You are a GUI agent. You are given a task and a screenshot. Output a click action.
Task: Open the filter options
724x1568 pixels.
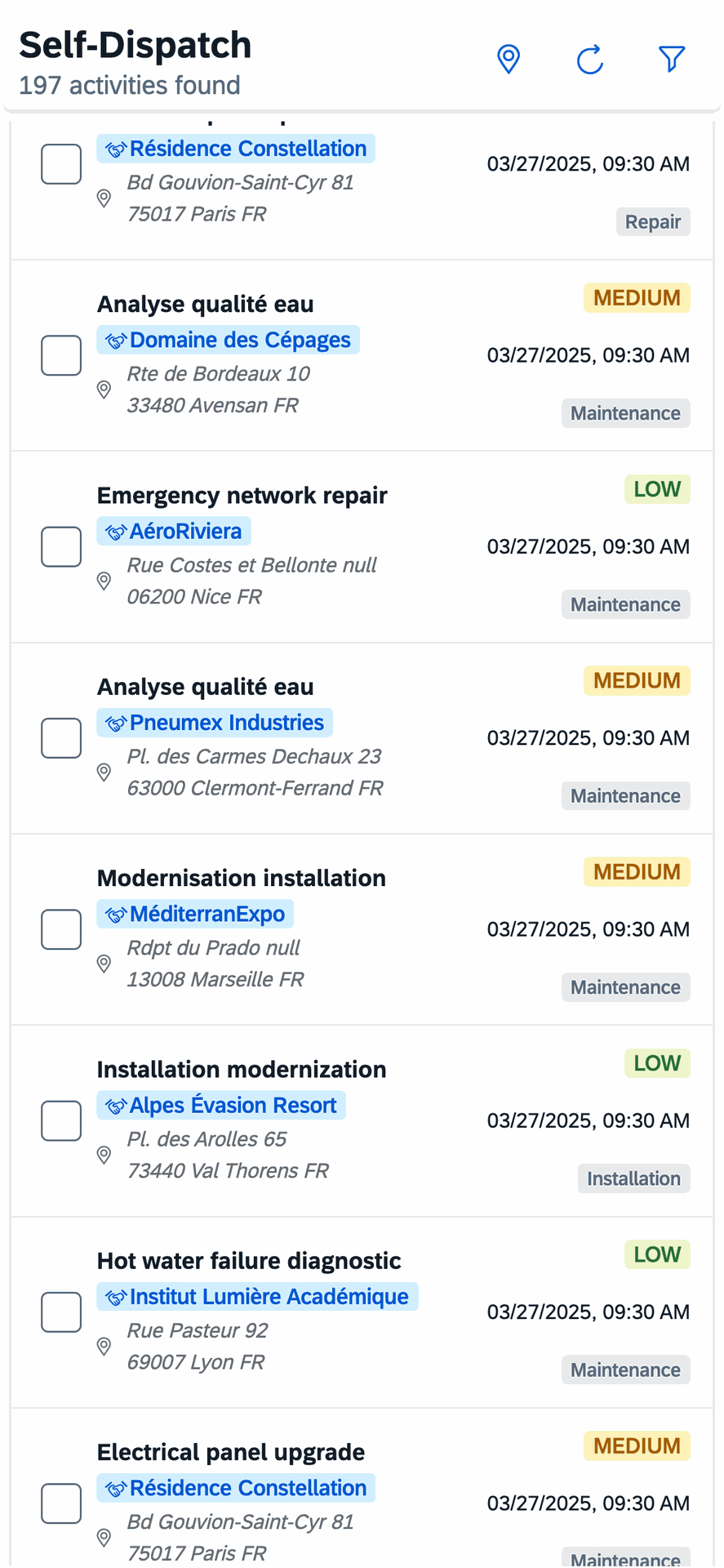(671, 60)
